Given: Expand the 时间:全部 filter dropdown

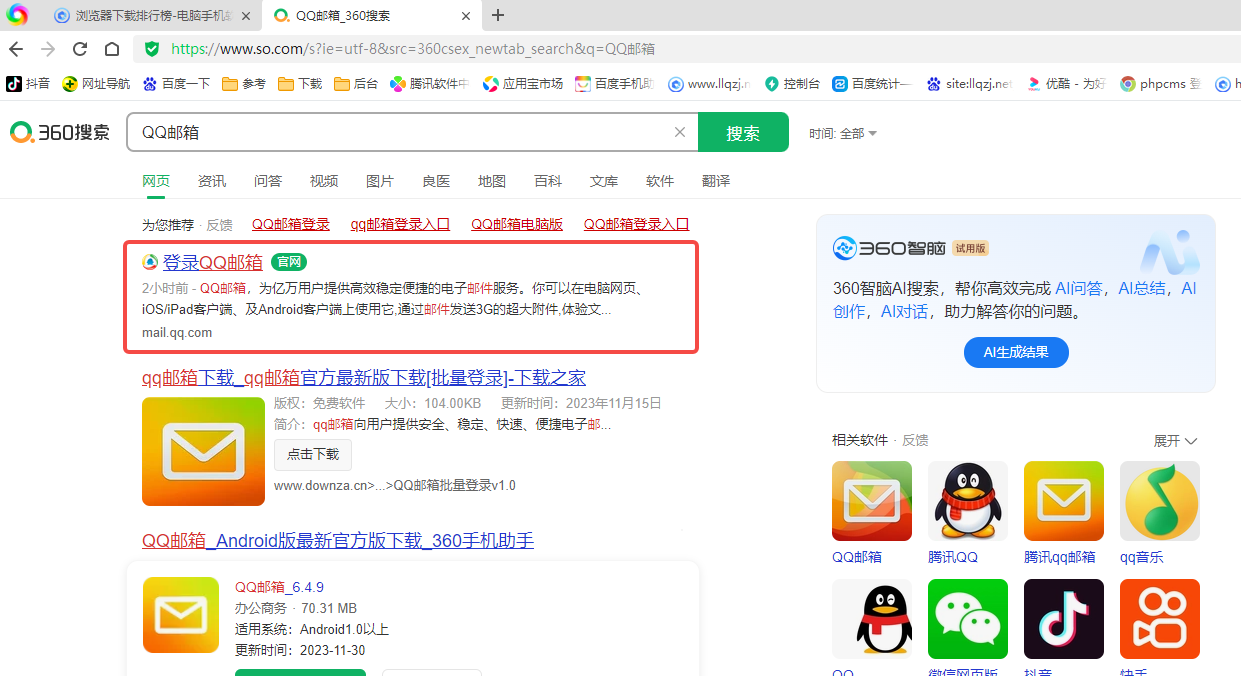Looking at the screenshot, I should tap(843, 133).
